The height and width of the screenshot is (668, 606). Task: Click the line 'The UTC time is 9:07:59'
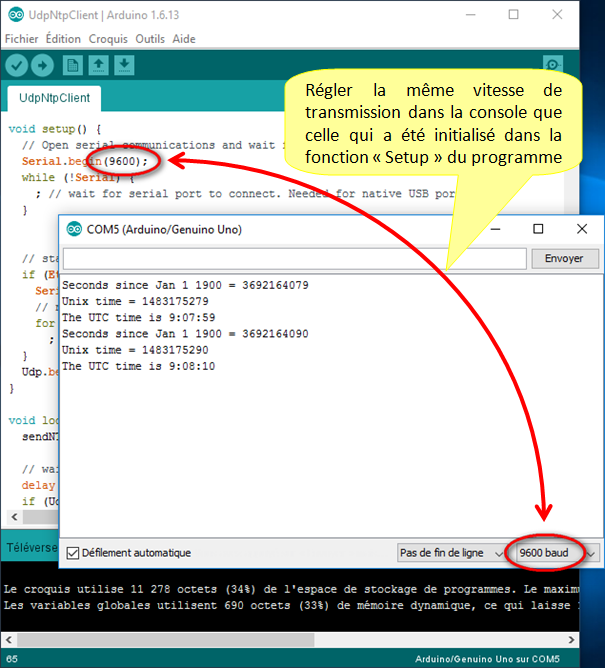coord(139,318)
